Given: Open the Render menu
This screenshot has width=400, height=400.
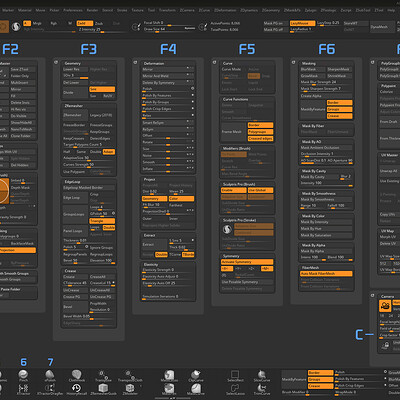Looking at the screenshot, I should (x=92, y=10).
